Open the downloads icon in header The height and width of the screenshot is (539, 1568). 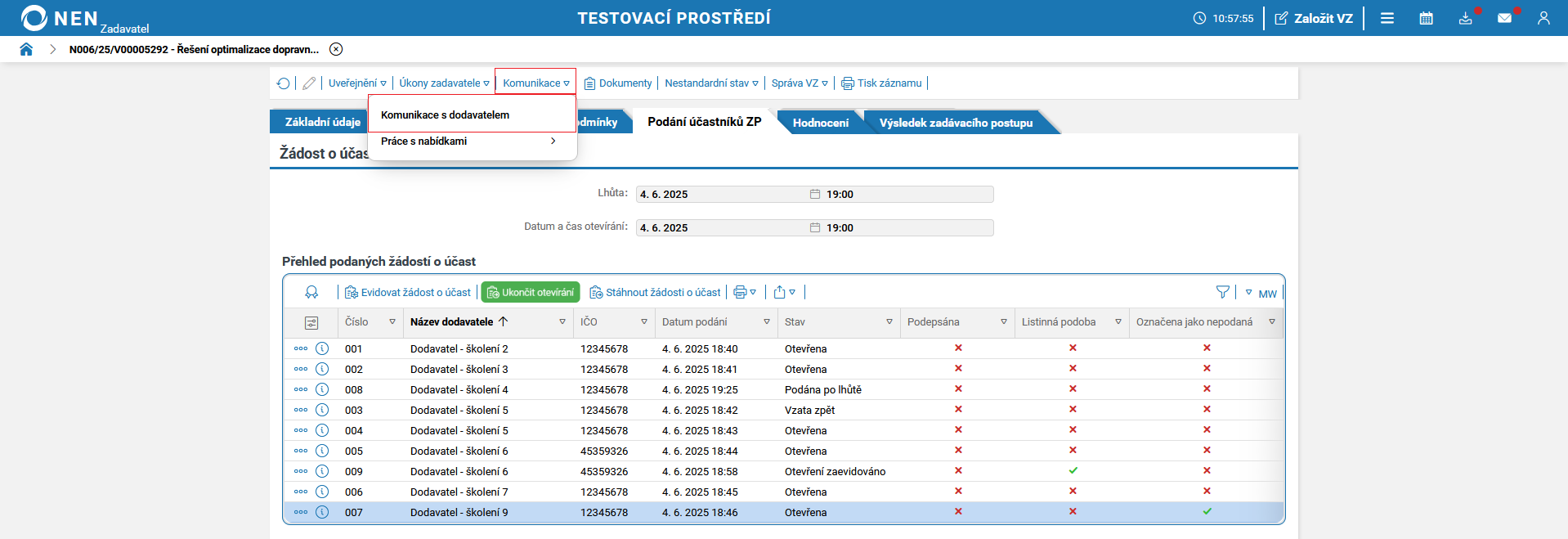(1466, 18)
